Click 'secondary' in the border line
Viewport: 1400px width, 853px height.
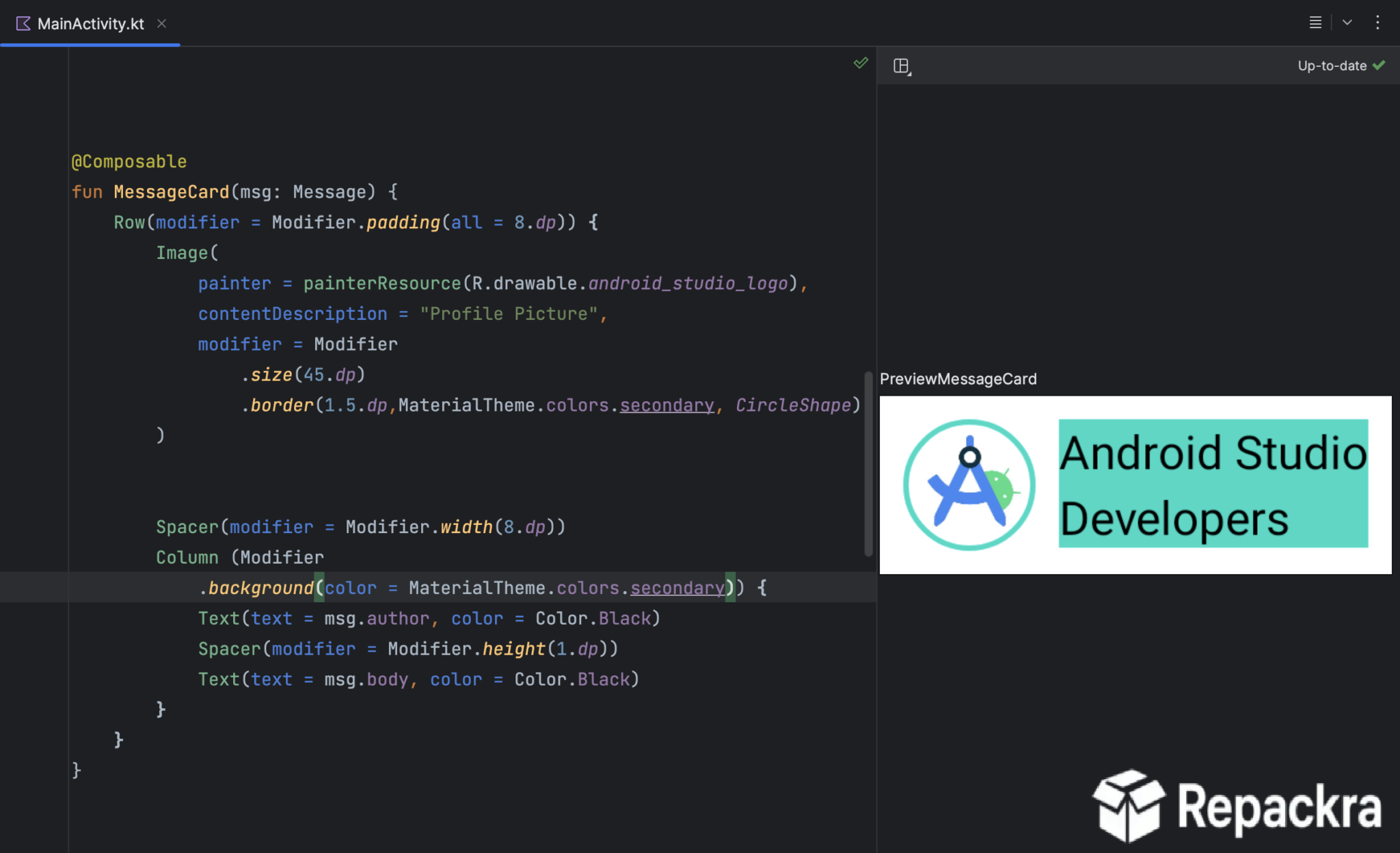click(x=667, y=405)
